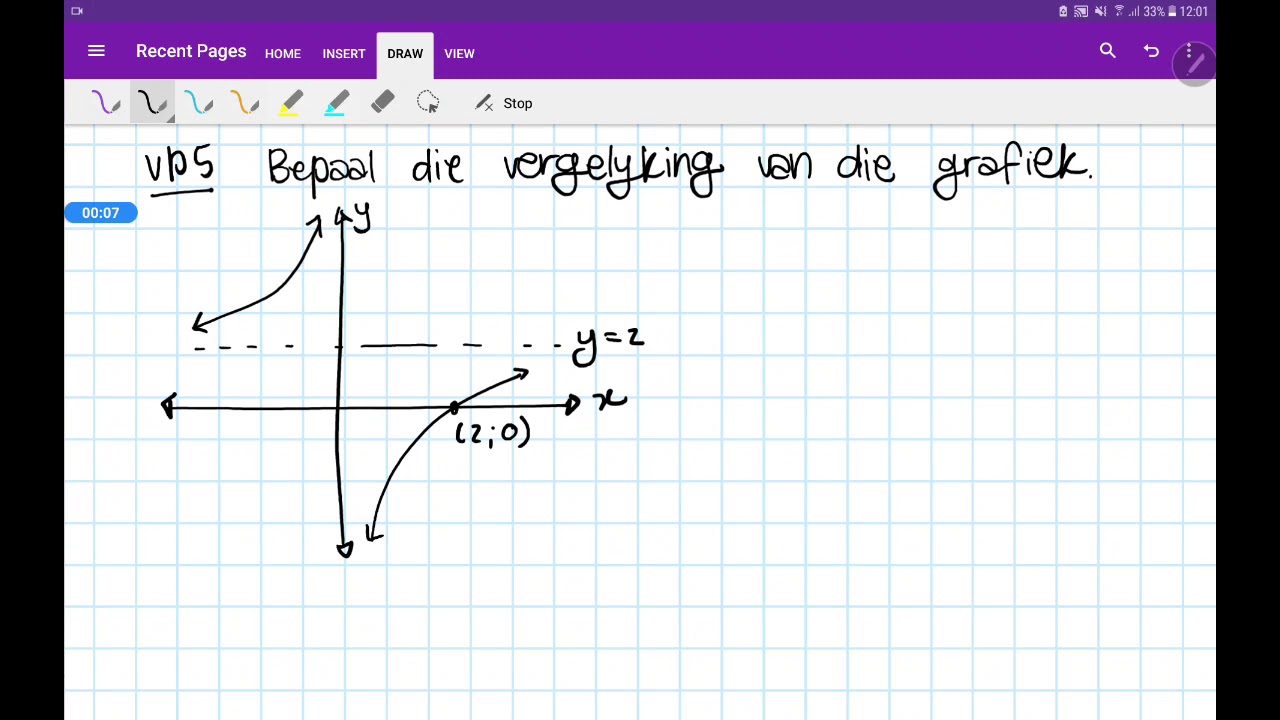
Task: Tap the 00:07 recording timer
Action: (100, 212)
